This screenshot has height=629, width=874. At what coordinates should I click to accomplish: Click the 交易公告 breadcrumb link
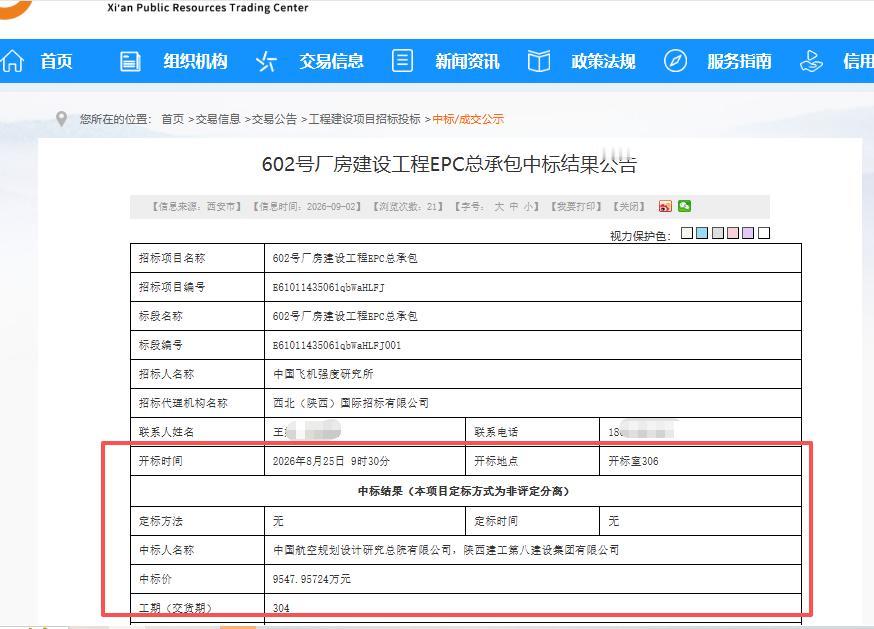click(274, 119)
